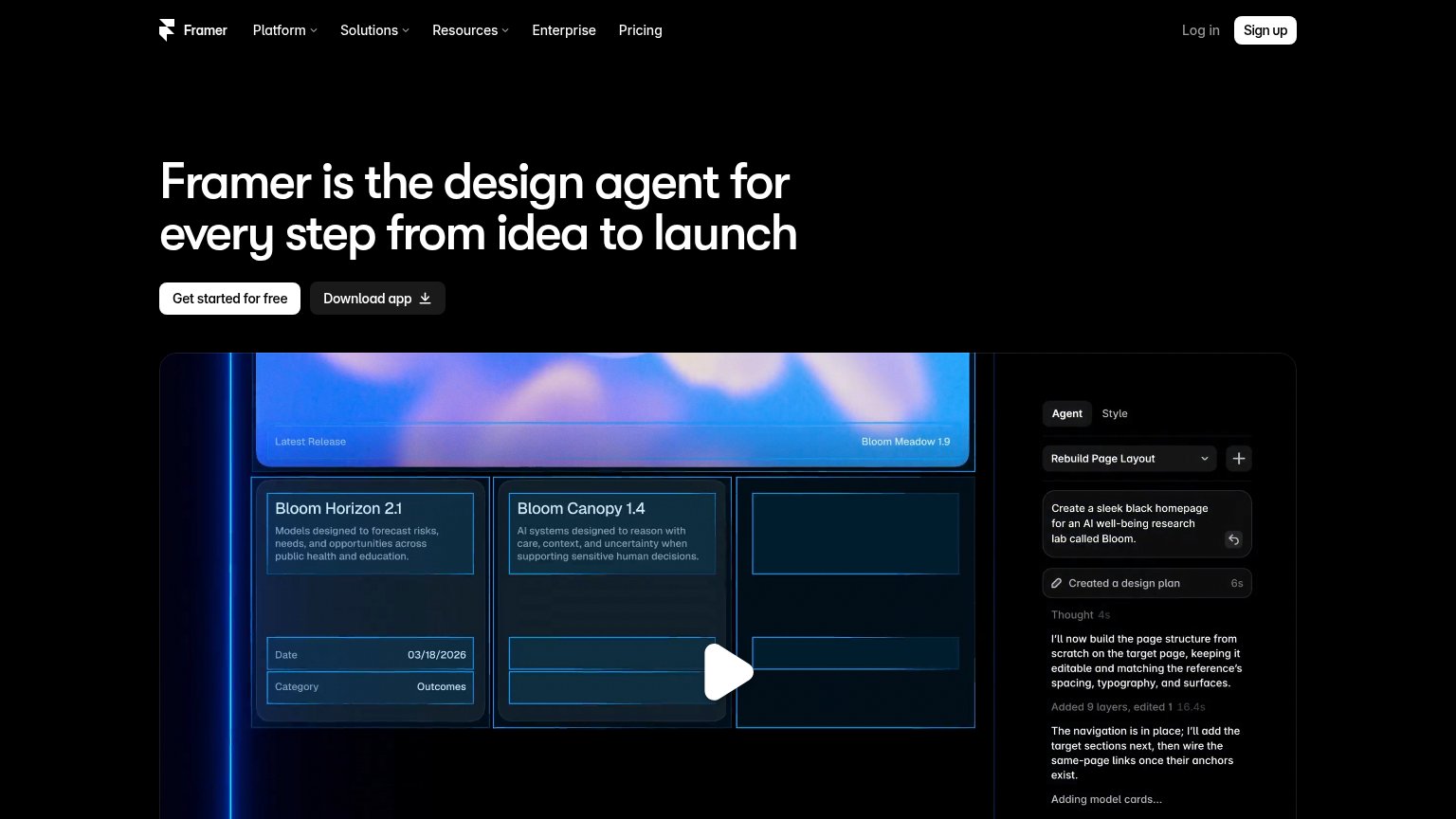Click the Latest Release label
This screenshot has width=1456, height=819.
(310, 442)
